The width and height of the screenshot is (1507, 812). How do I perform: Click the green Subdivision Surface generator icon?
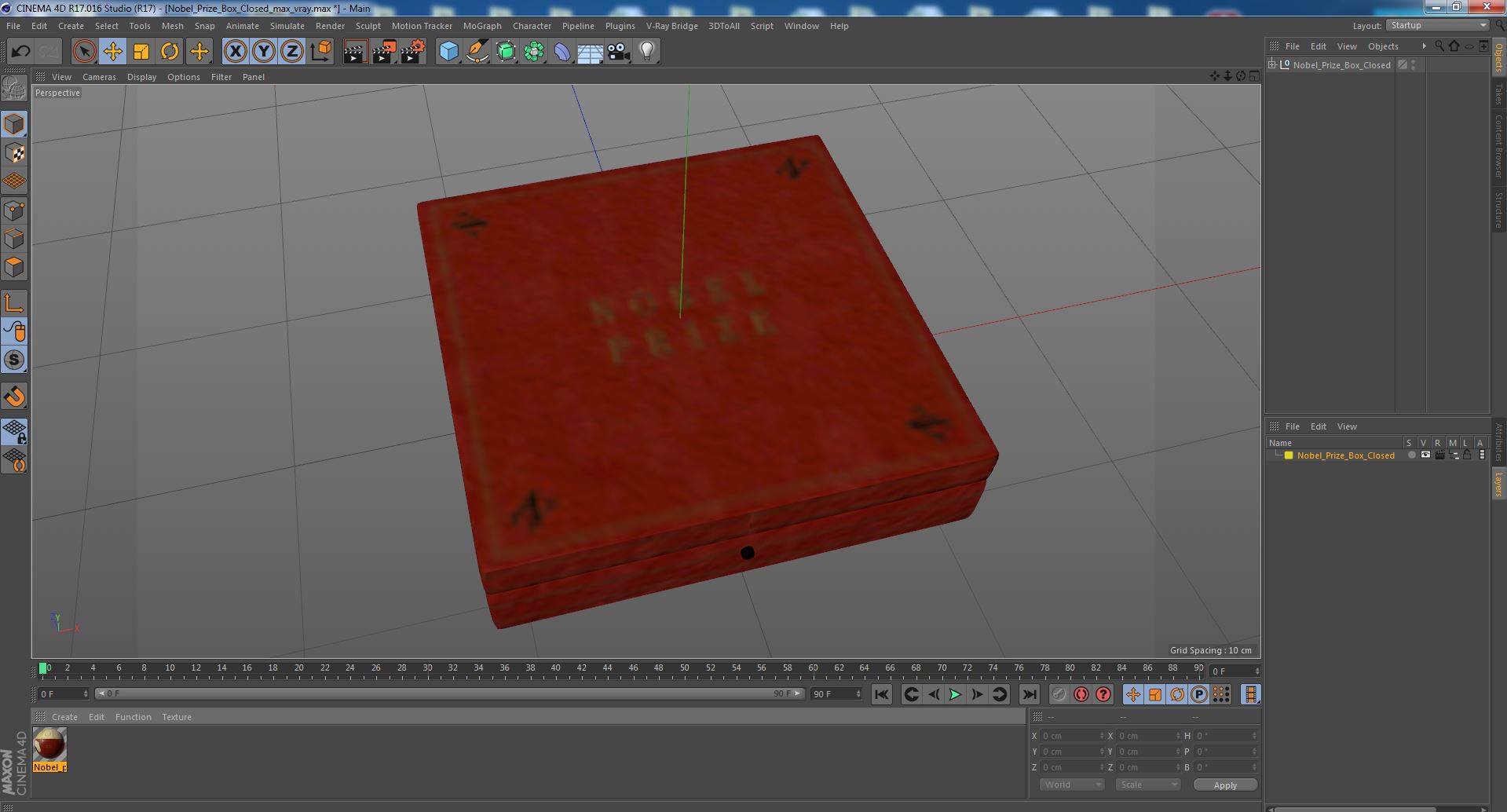click(x=506, y=52)
